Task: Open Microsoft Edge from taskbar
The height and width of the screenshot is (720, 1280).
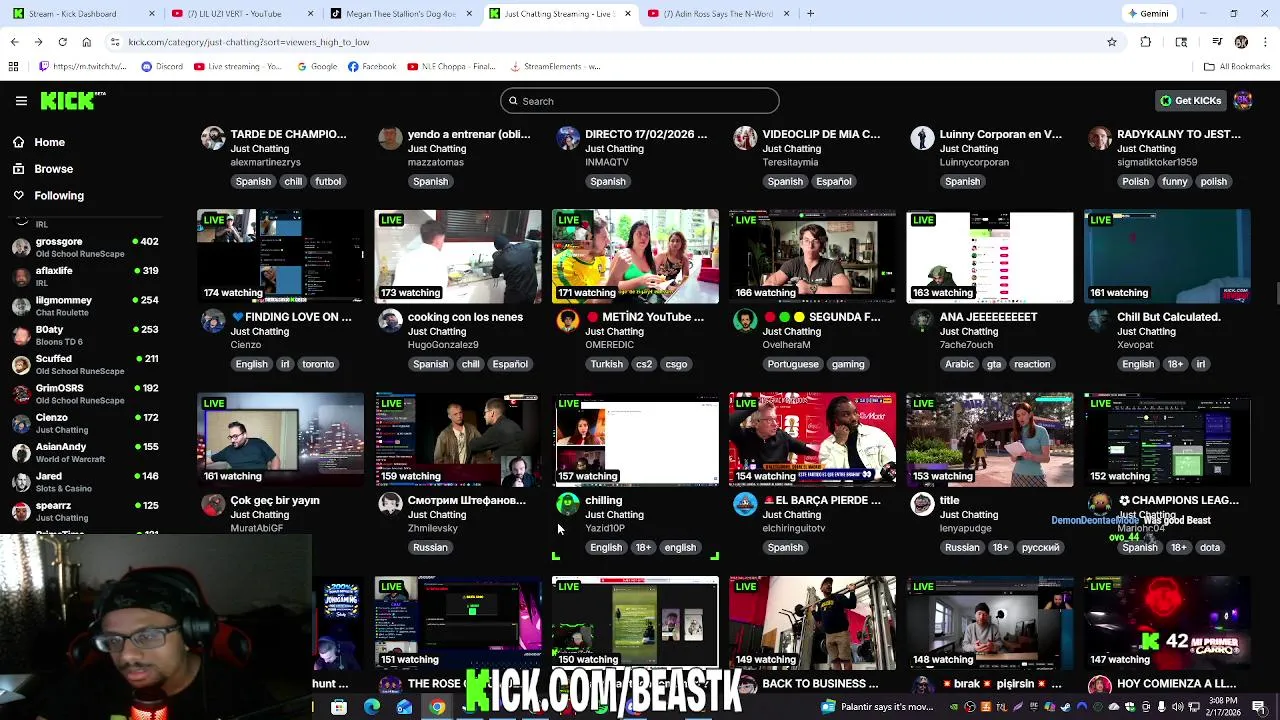Action: (x=372, y=707)
